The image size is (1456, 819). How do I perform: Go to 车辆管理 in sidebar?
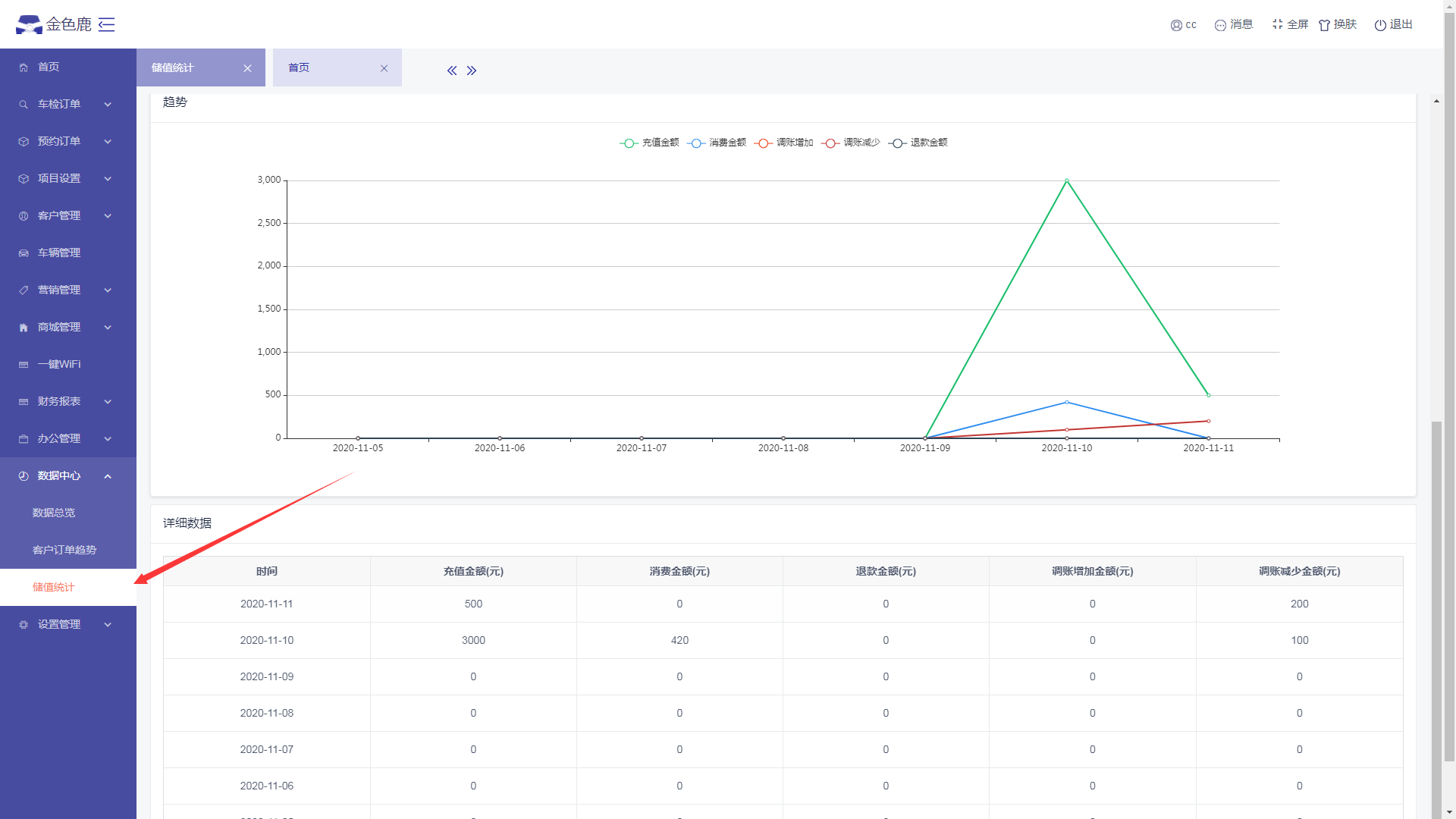click(x=59, y=253)
